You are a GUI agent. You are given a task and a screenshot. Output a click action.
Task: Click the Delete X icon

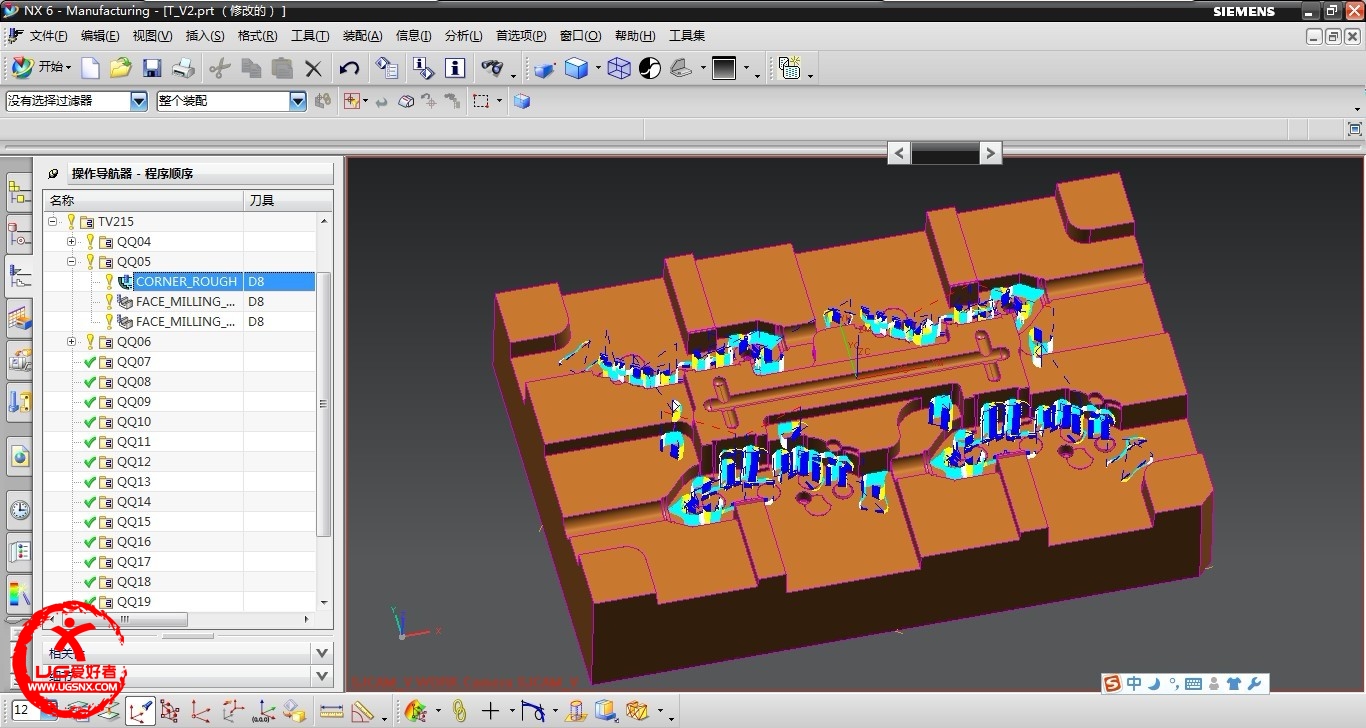[x=313, y=69]
